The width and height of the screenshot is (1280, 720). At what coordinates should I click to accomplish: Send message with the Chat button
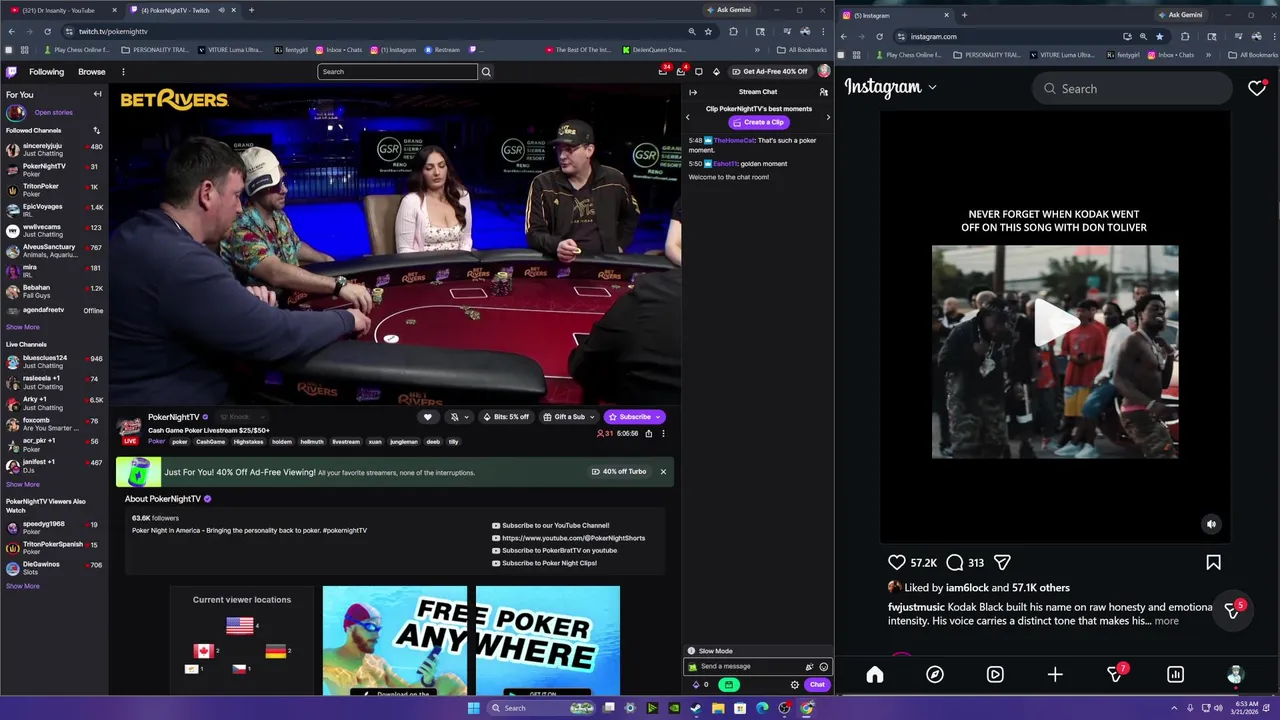point(817,685)
